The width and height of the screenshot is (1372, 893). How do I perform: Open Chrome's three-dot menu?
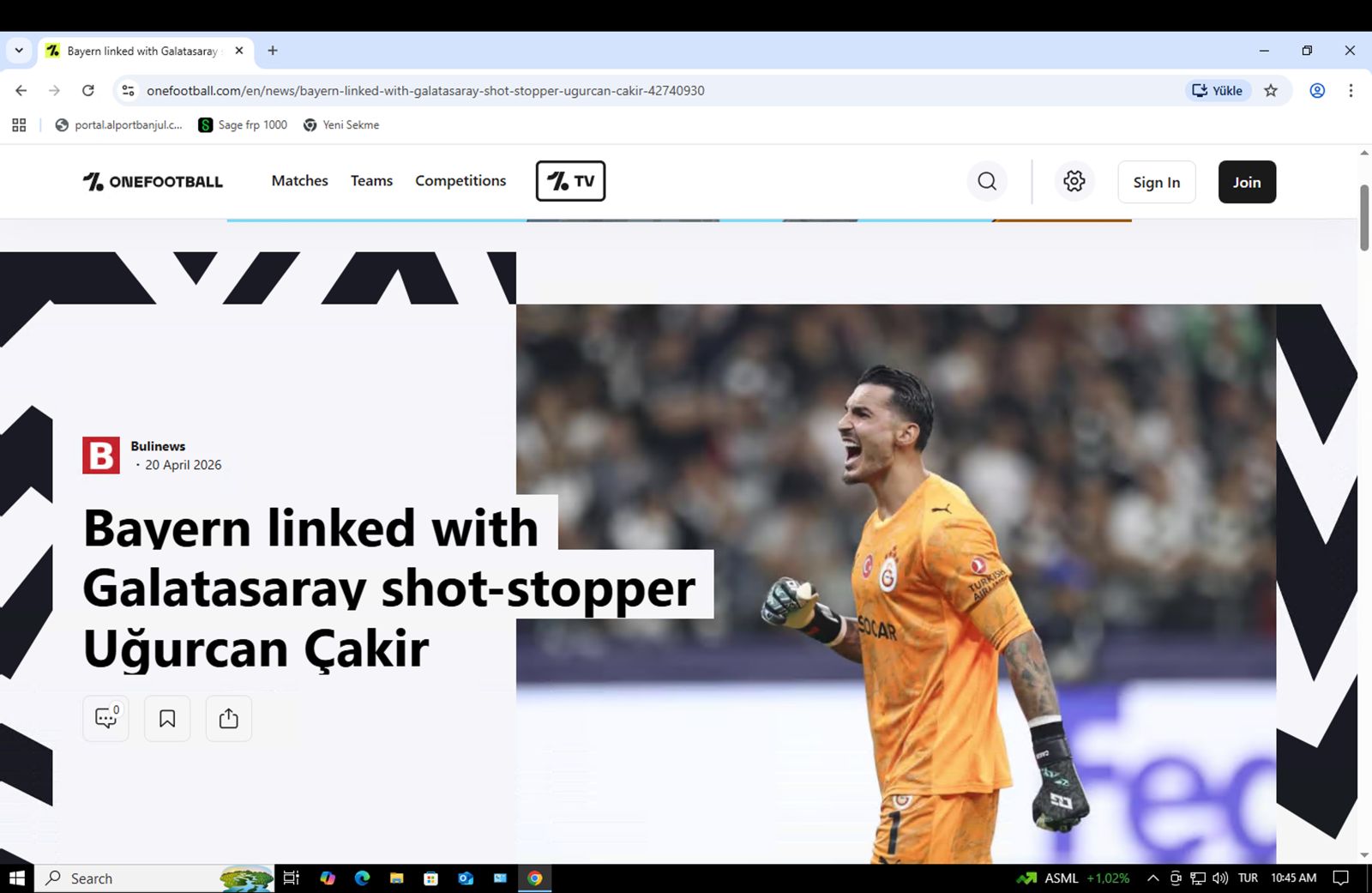tap(1351, 90)
